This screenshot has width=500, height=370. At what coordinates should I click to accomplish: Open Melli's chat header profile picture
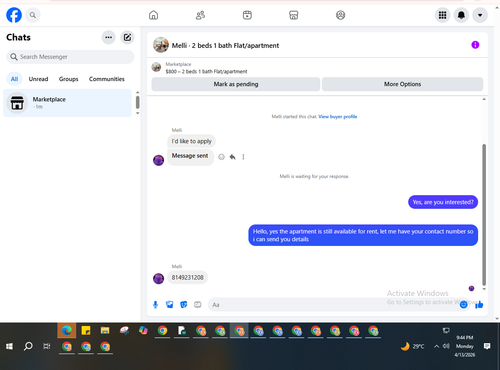[x=161, y=45]
